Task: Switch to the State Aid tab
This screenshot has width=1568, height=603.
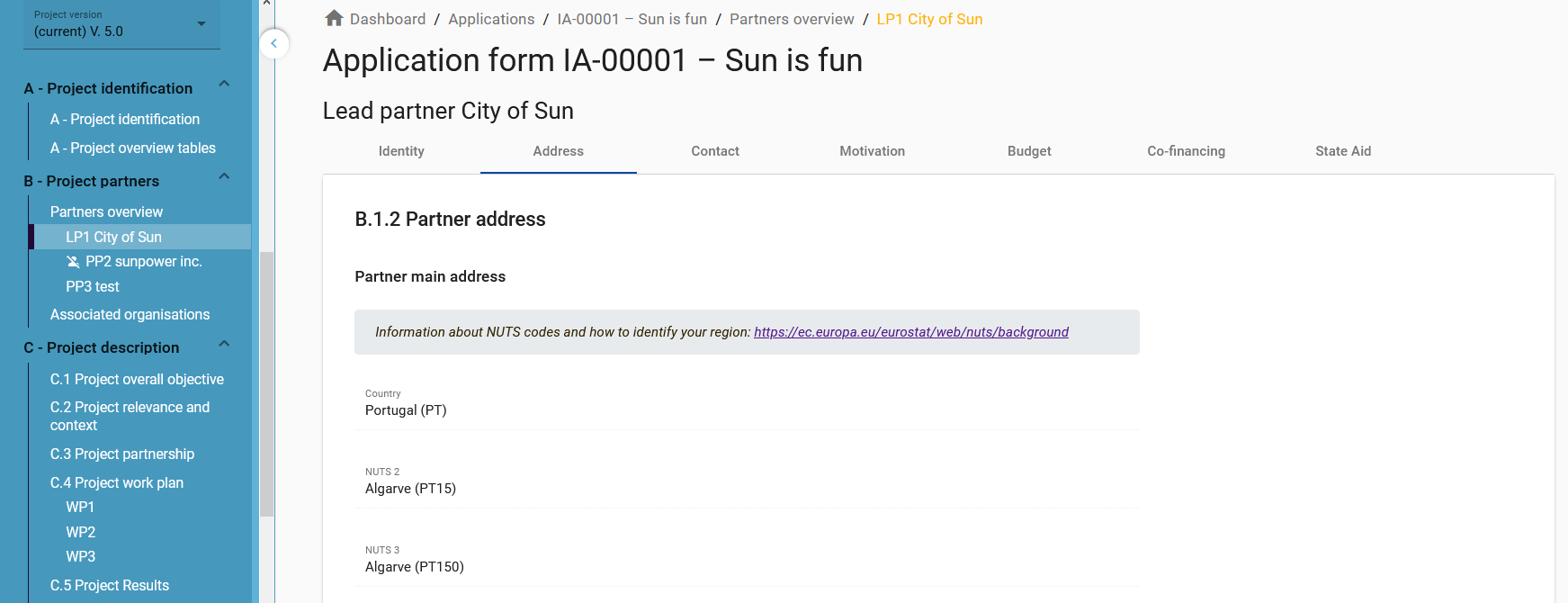Action: (1343, 151)
